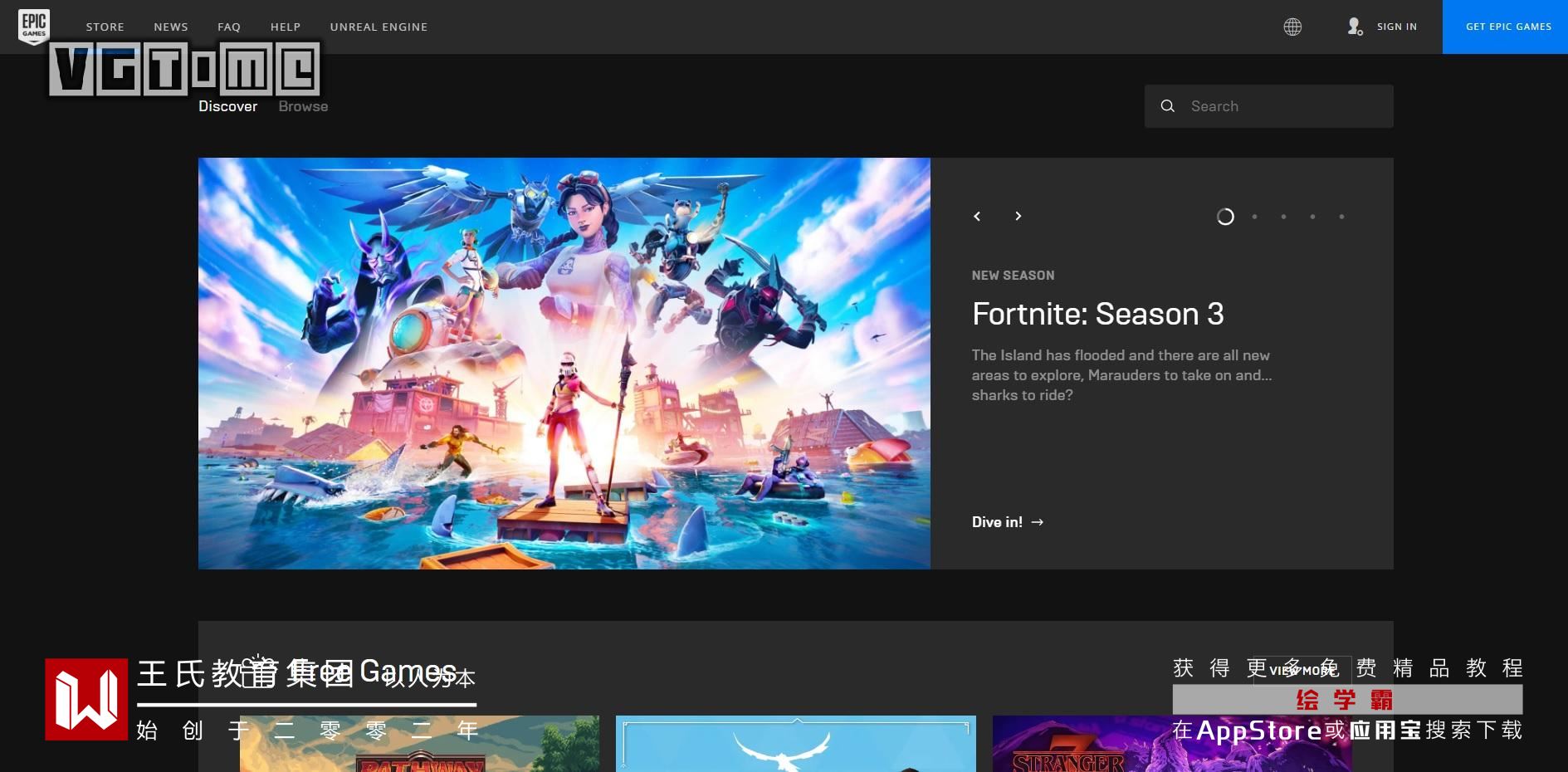
Task: Click the Fortnite: Season 3 title
Action: point(1097,314)
